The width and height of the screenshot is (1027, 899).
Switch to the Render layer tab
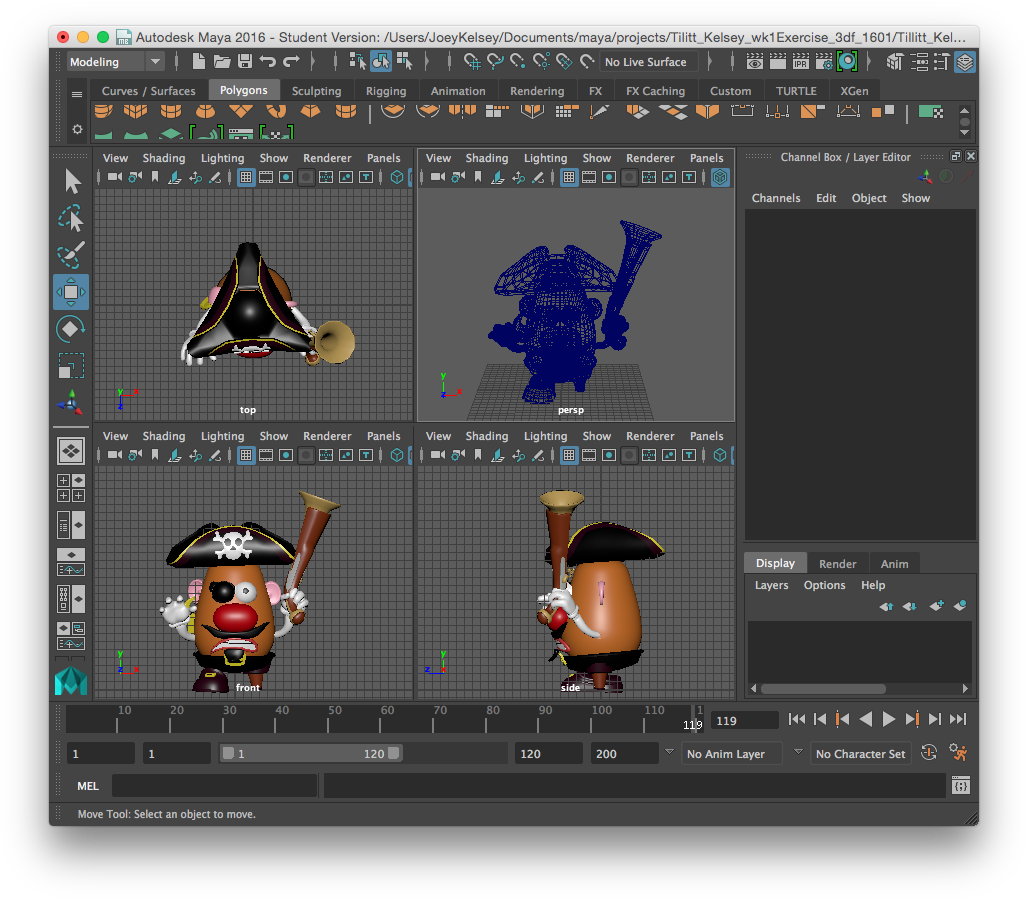point(837,564)
